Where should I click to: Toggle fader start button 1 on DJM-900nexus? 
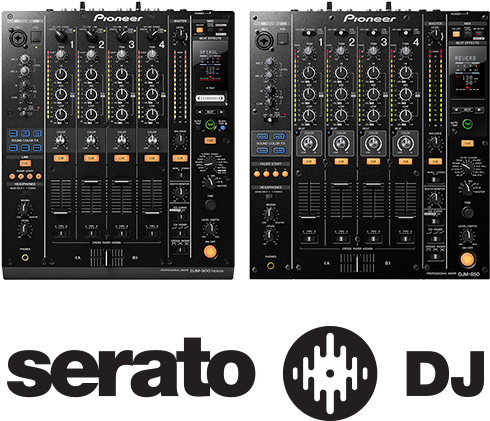point(12,176)
